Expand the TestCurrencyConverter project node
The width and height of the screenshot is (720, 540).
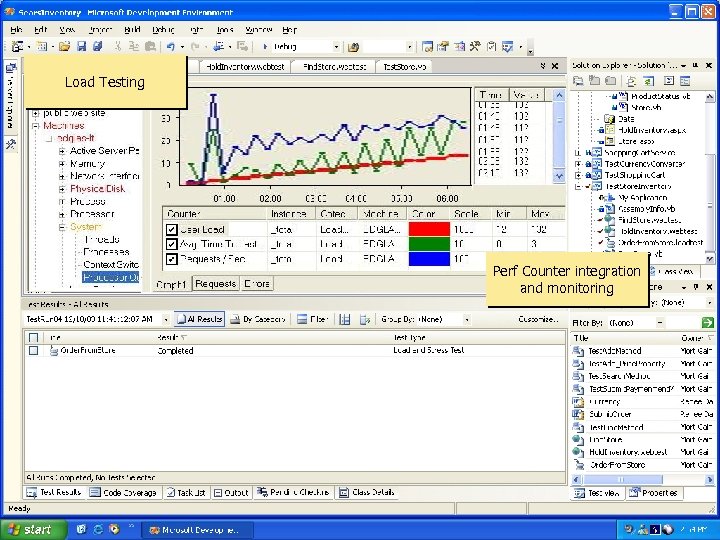tap(578, 163)
